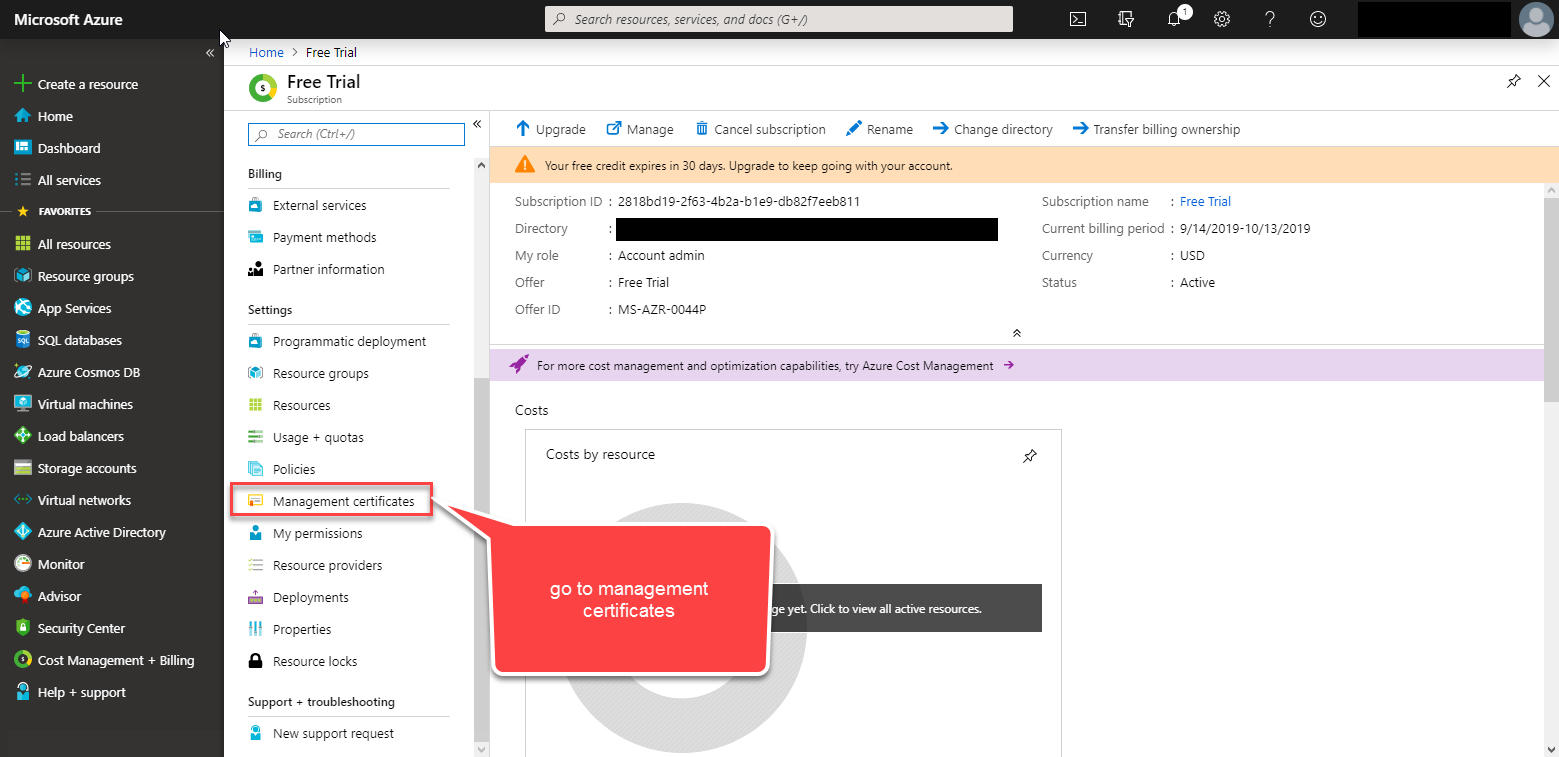
Task: Click the Azure Active Directory icon
Action: click(x=22, y=532)
